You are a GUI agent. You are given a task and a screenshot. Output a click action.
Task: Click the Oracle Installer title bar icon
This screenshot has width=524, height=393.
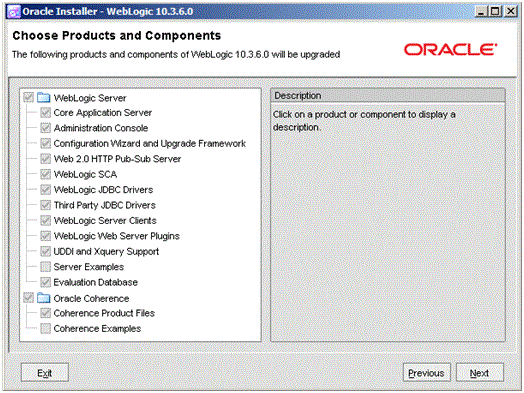pyautogui.click(x=14, y=12)
